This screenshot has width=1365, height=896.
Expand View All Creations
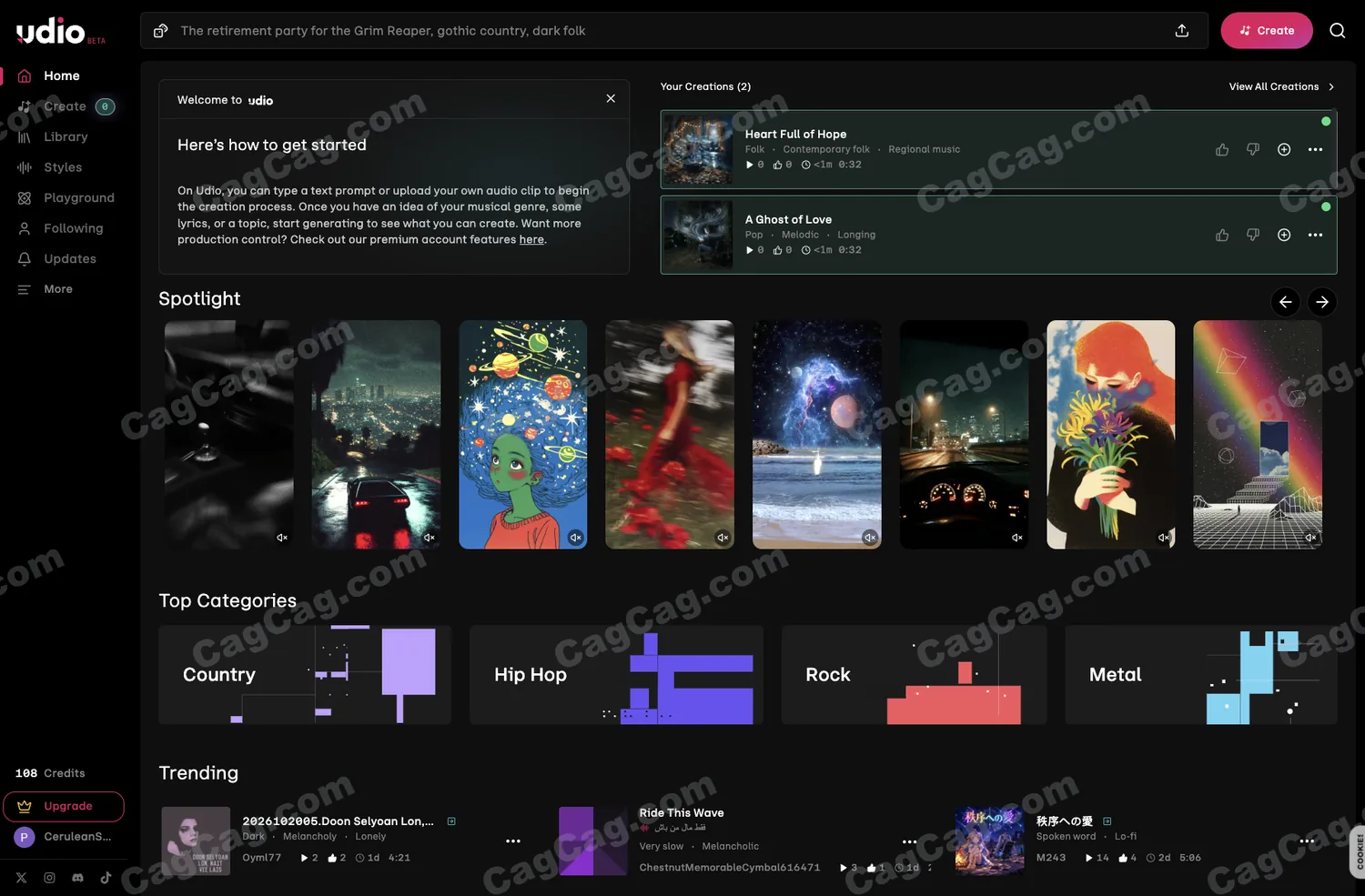click(x=1281, y=87)
